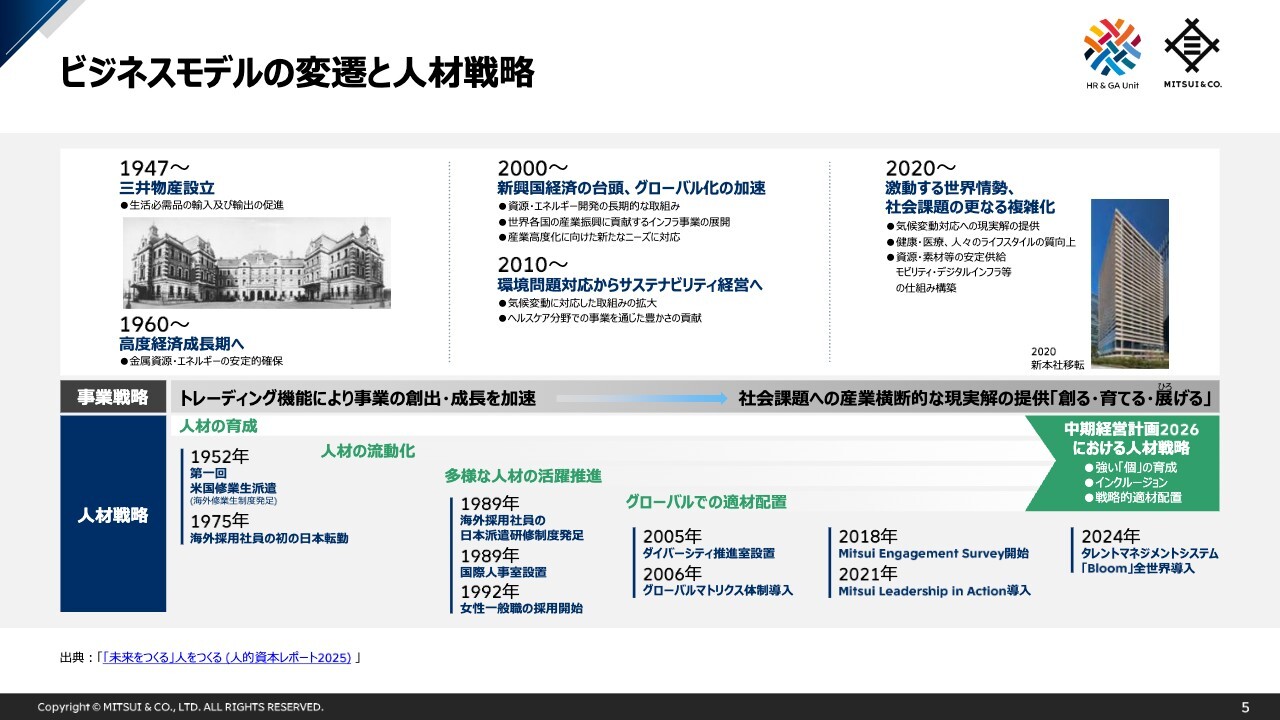Click the blue gradient arrow in strategy bar
The image size is (1280, 720).
pyautogui.click(x=640, y=398)
